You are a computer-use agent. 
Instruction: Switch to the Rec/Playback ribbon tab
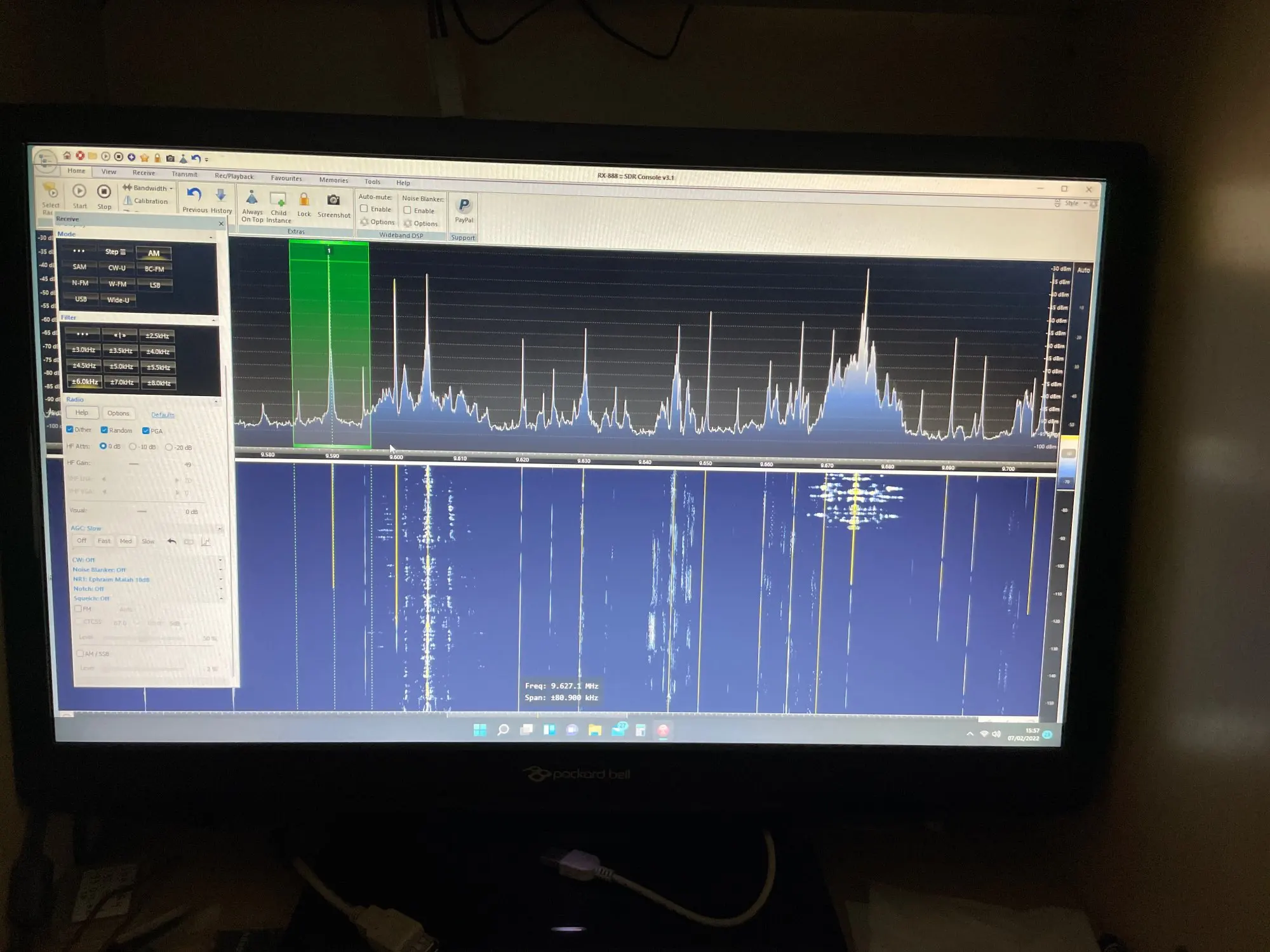[x=234, y=176]
